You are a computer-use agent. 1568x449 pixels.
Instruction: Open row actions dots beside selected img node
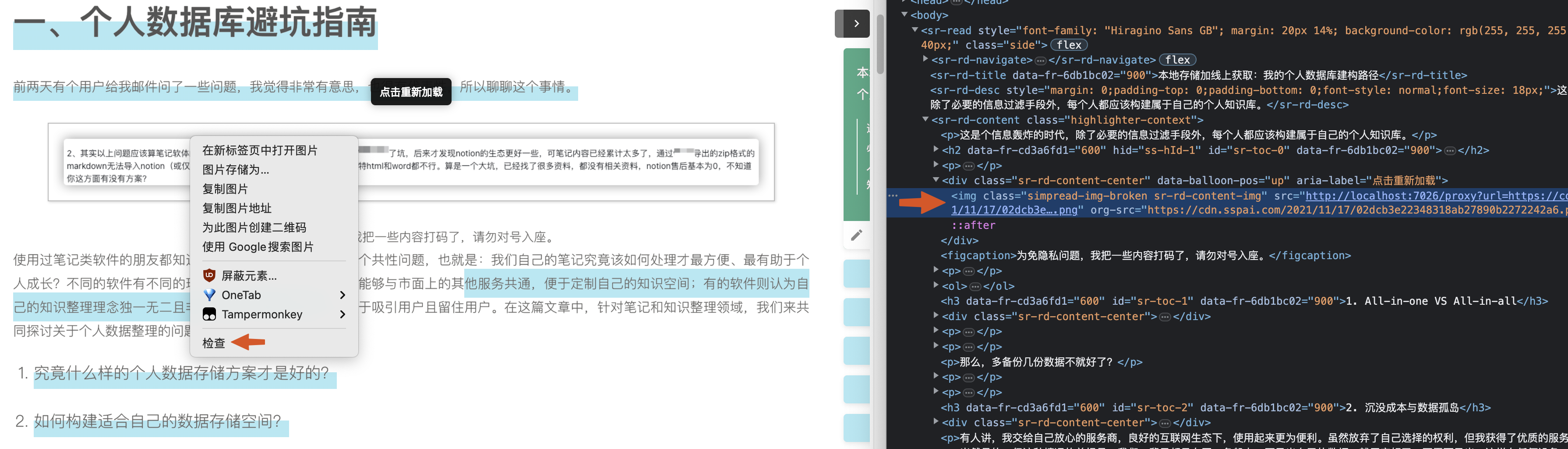point(893,196)
